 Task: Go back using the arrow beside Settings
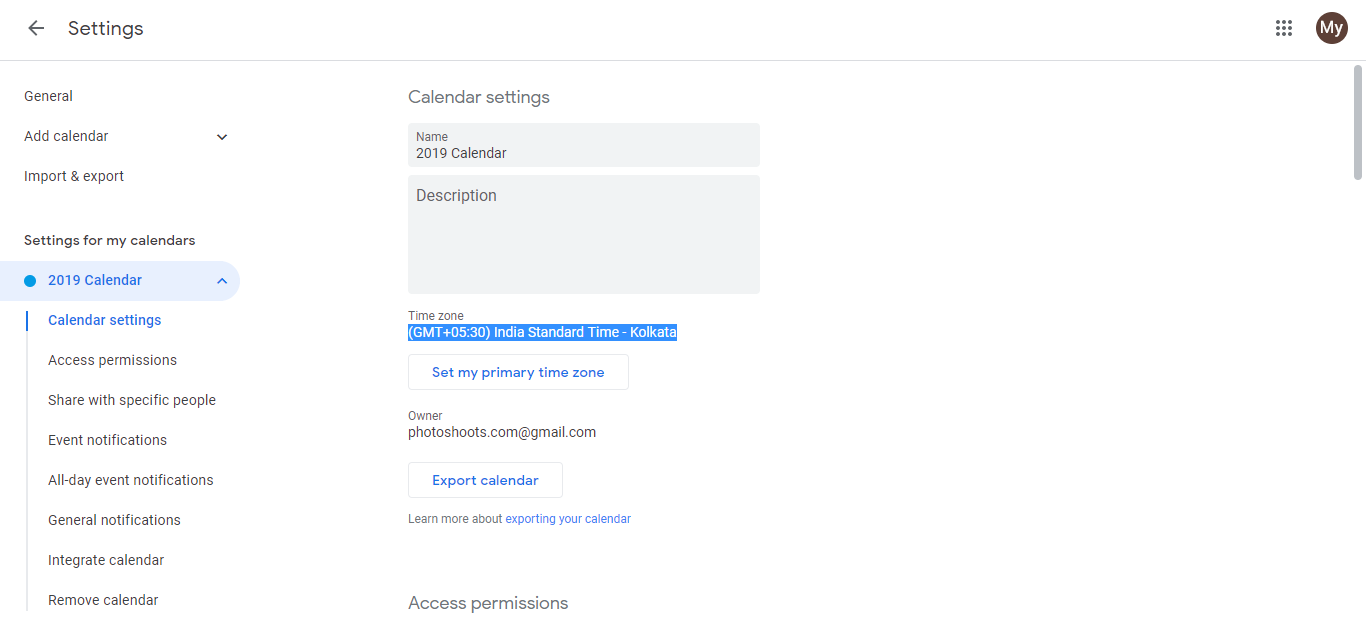coord(36,28)
